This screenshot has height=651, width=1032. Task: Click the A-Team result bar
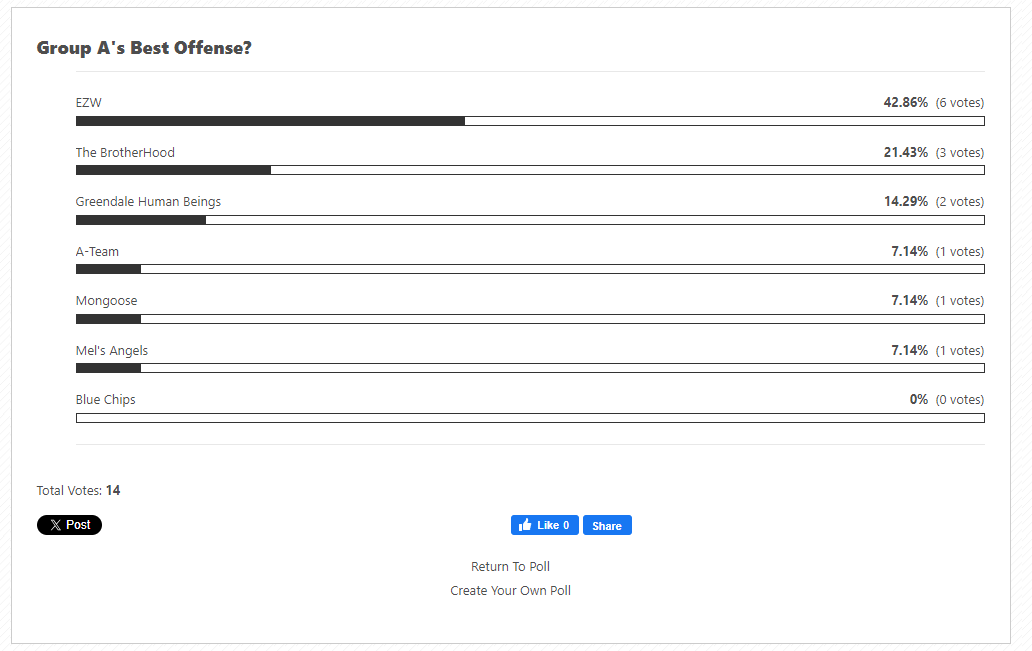(x=530, y=269)
